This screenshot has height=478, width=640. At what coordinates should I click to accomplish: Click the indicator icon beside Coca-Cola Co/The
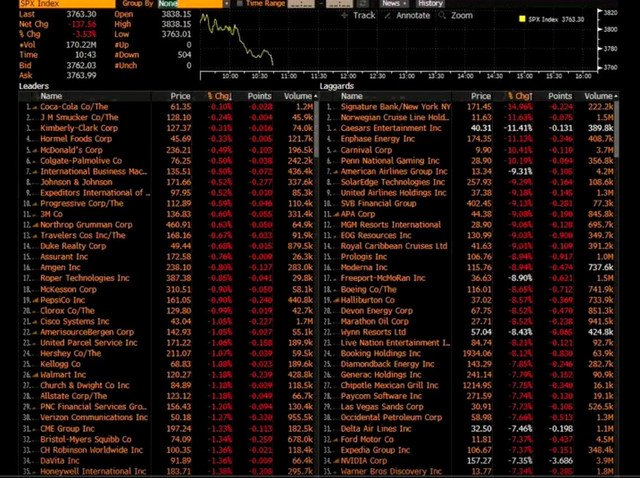[x=35, y=107]
